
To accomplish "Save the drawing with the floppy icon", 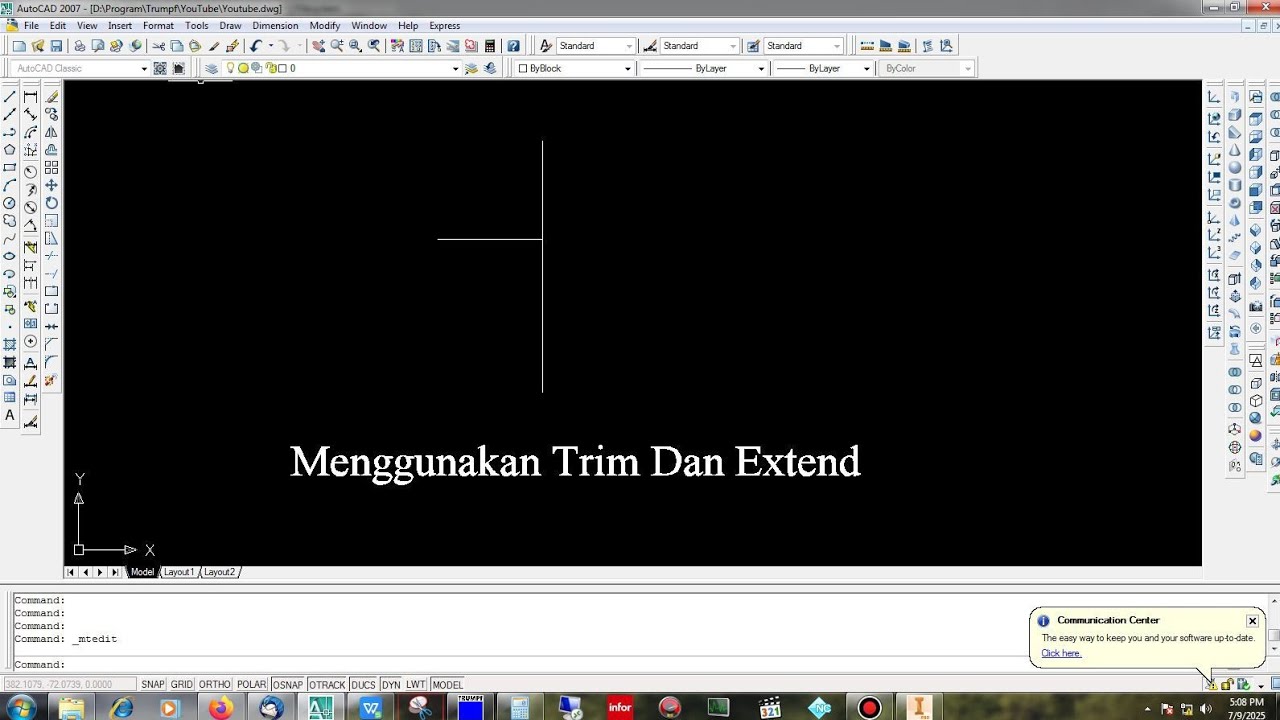I will click(x=56, y=46).
